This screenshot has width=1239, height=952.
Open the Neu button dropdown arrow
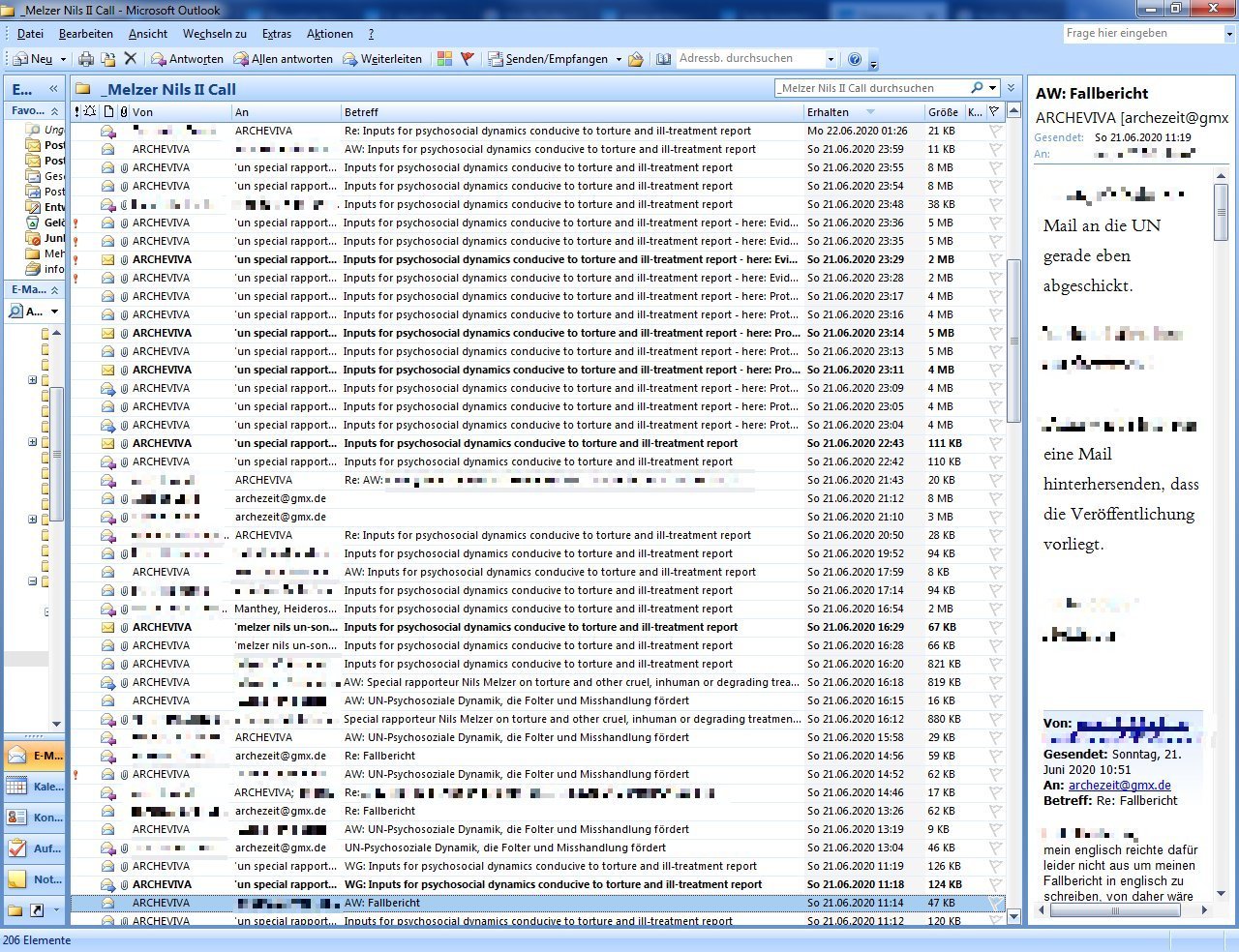(x=64, y=59)
